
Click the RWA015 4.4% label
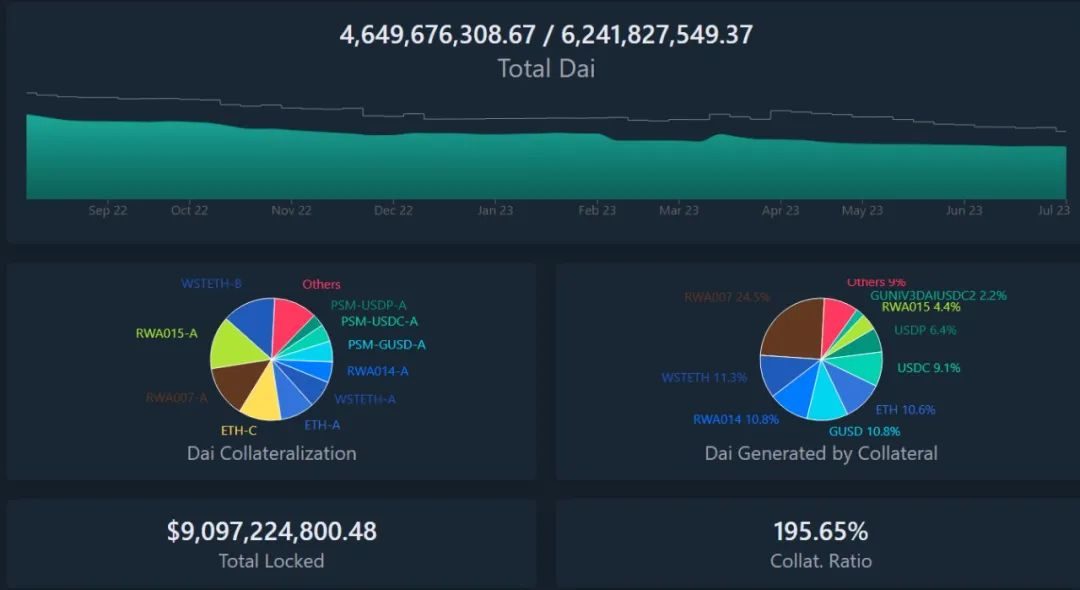[922, 307]
